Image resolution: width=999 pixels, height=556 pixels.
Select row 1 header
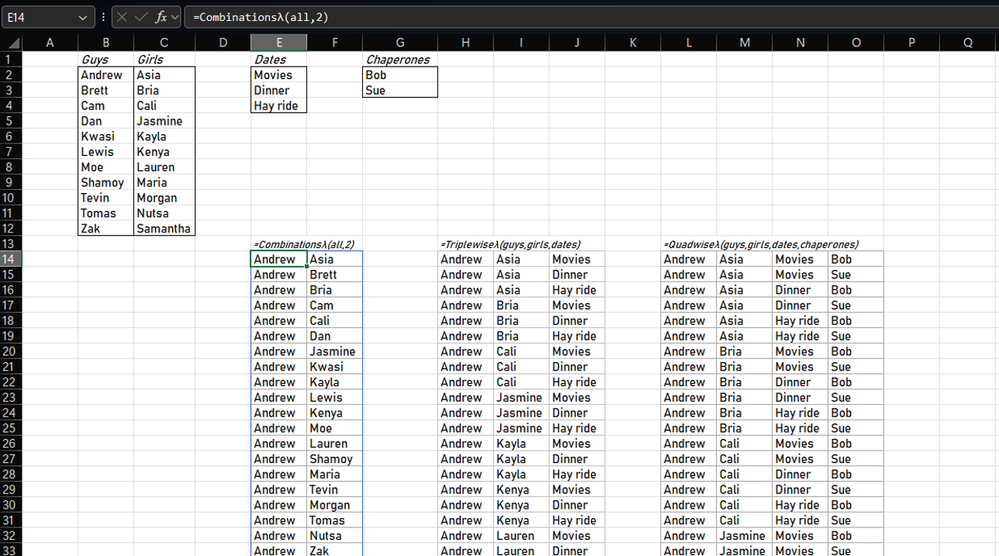[x=11, y=59]
